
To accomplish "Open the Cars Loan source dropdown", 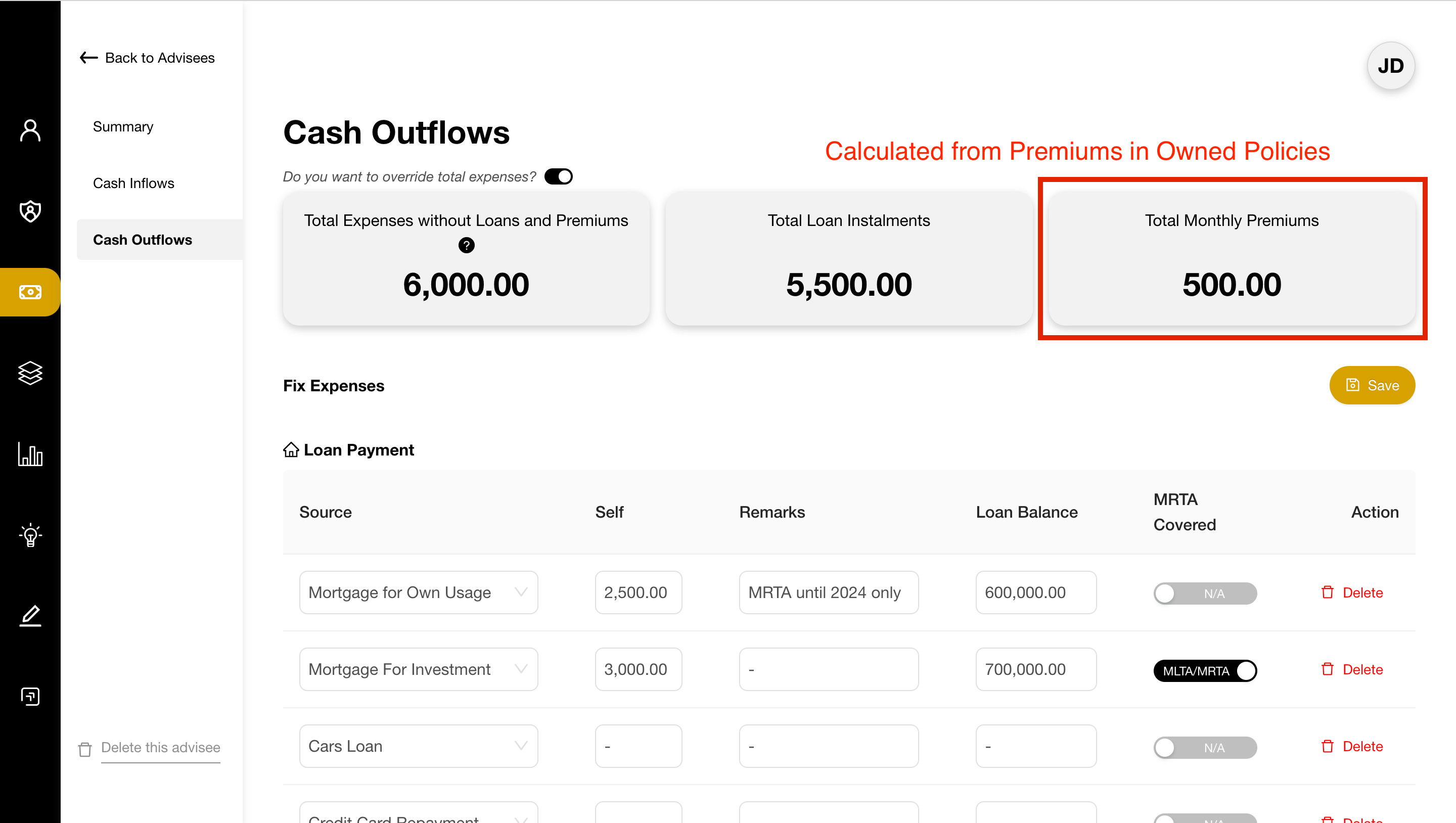I will click(x=418, y=746).
